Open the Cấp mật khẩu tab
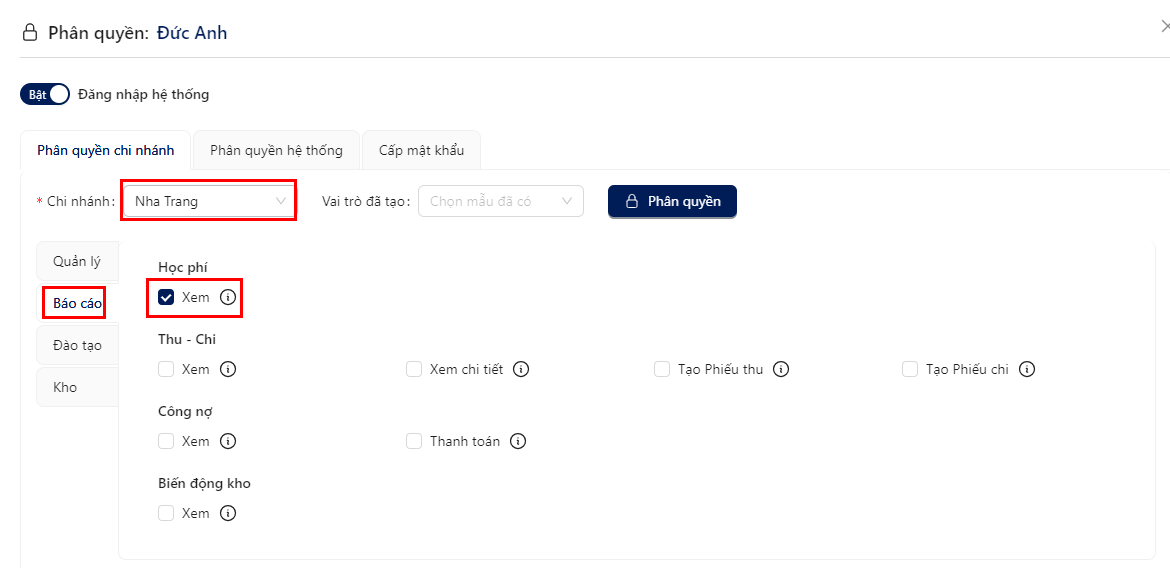Screen dimensions: 1170x568 (422, 151)
